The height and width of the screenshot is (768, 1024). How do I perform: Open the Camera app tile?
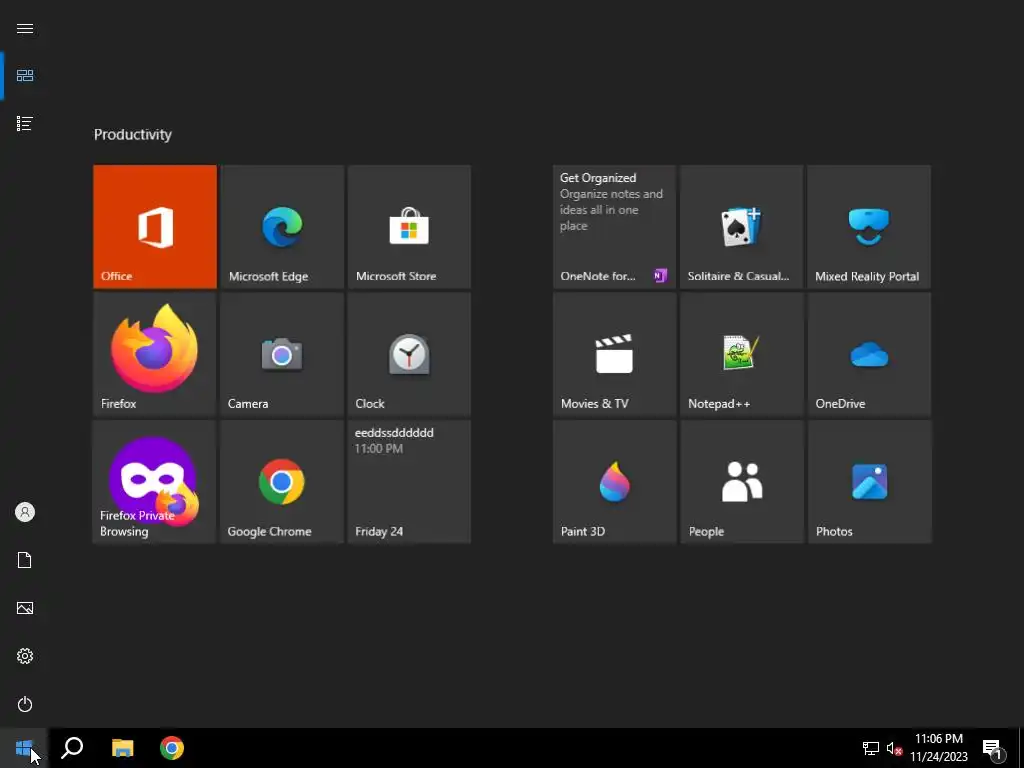point(282,354)
